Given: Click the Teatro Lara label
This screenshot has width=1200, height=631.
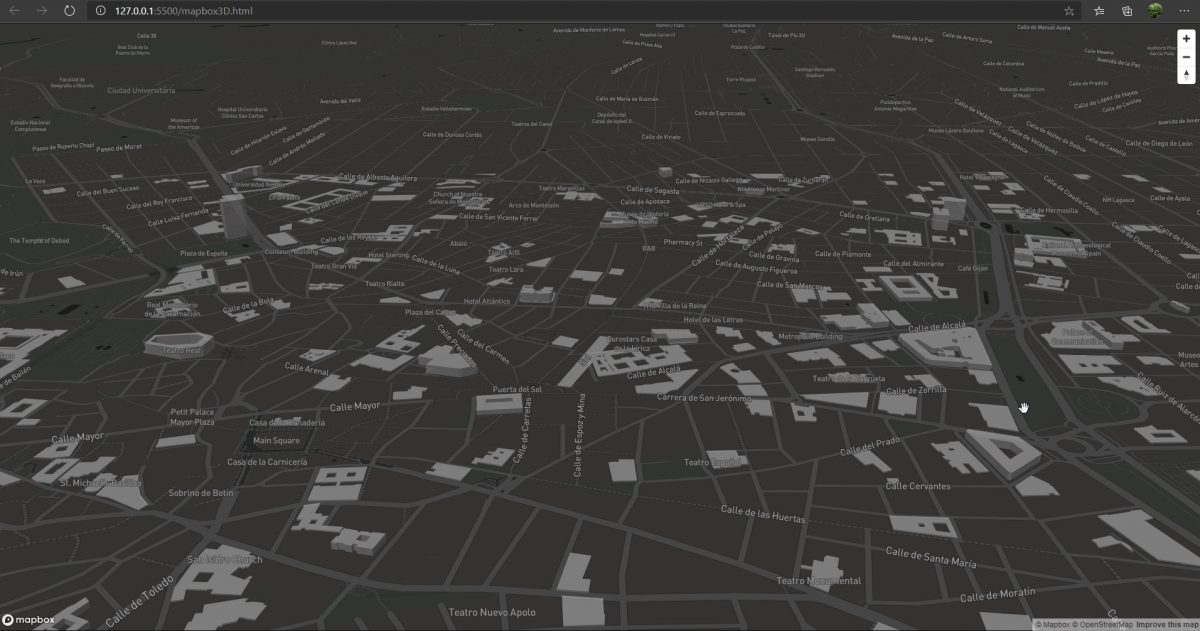Looking at the screenshot, I should 505,269.
